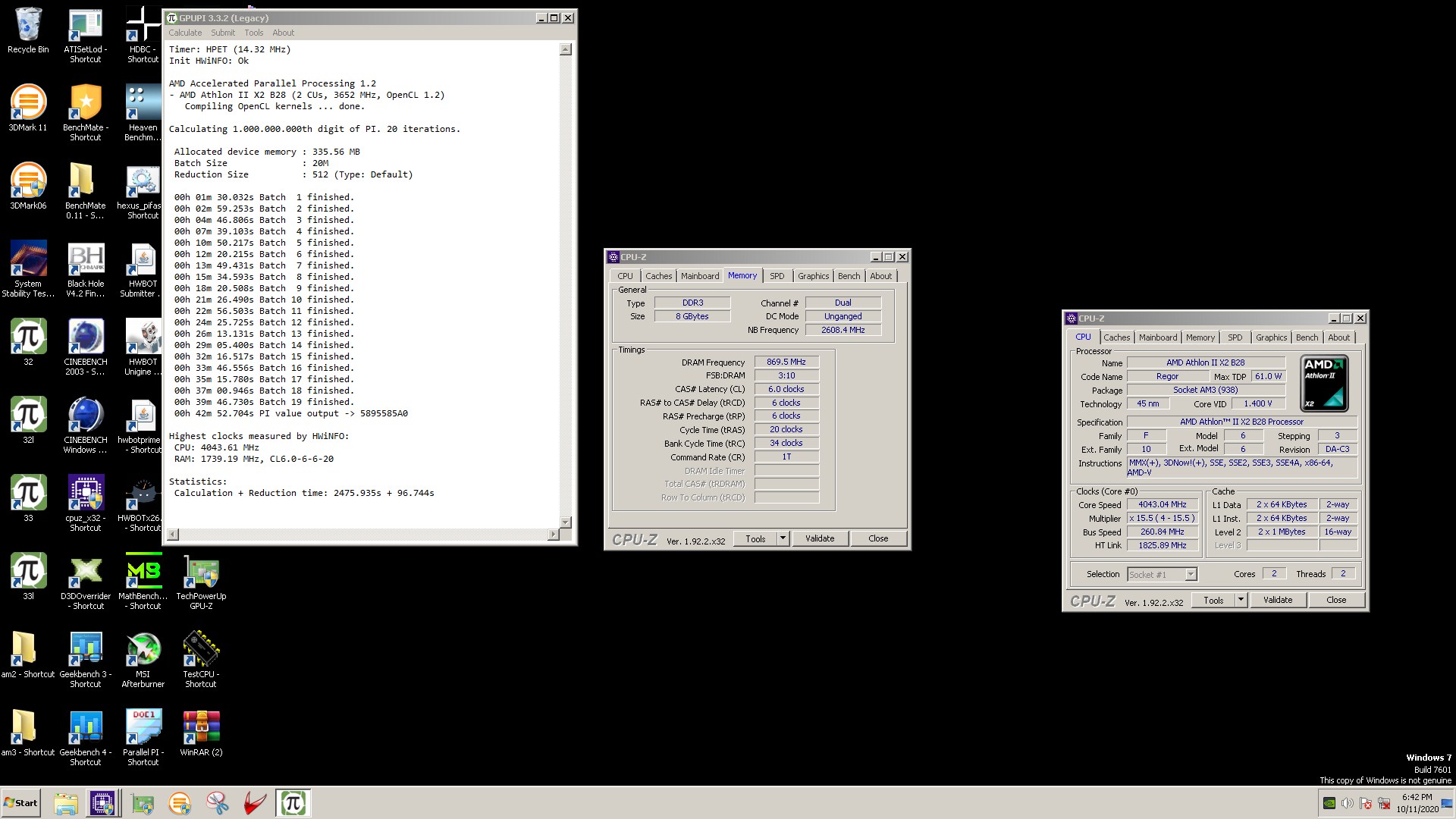This screenshot has width=1456, height=819.
Task: Expand Tools dropdown arrow in right CPU-Z
Action: point(1241,600)
